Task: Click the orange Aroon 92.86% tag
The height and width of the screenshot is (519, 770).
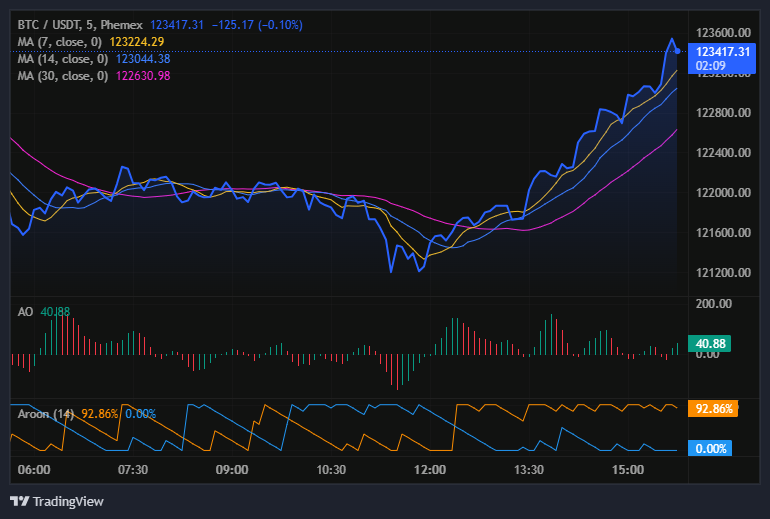Action: 715,409
